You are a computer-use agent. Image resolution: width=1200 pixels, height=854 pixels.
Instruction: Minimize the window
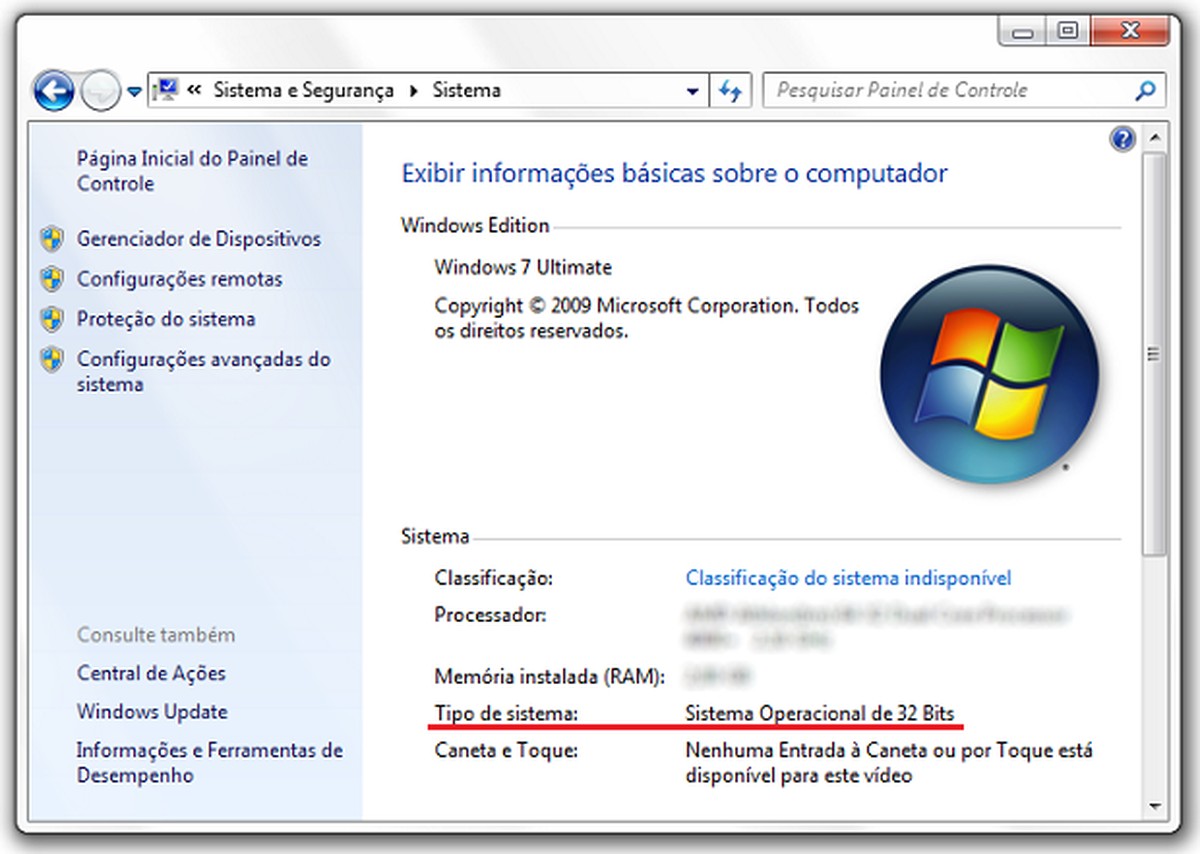(1022, 32)
